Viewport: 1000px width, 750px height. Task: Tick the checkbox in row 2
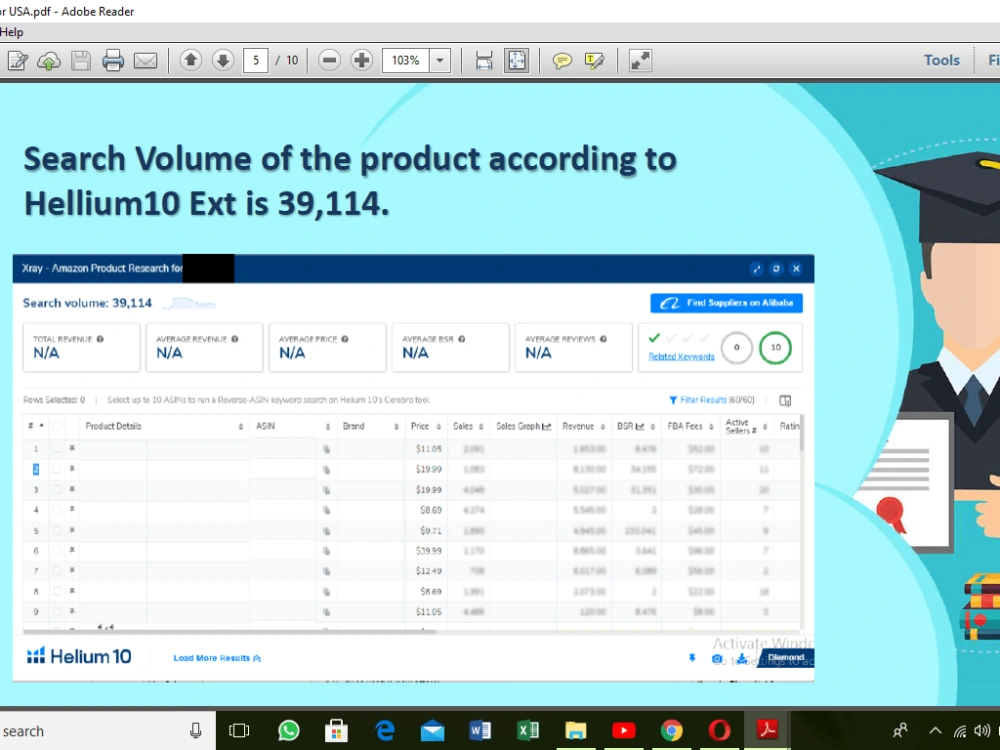[57, 469]
